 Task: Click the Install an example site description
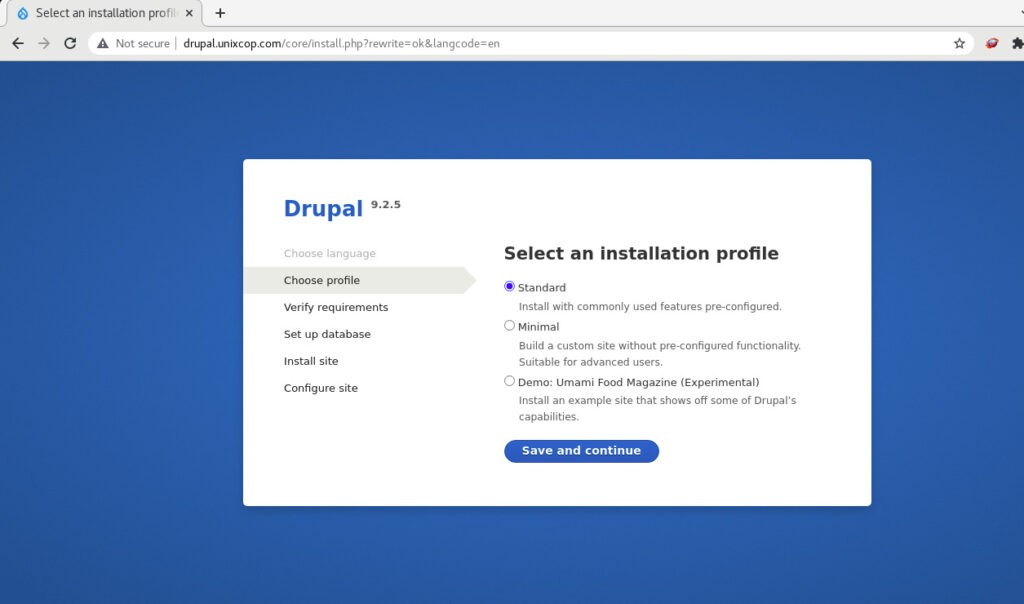657,408
